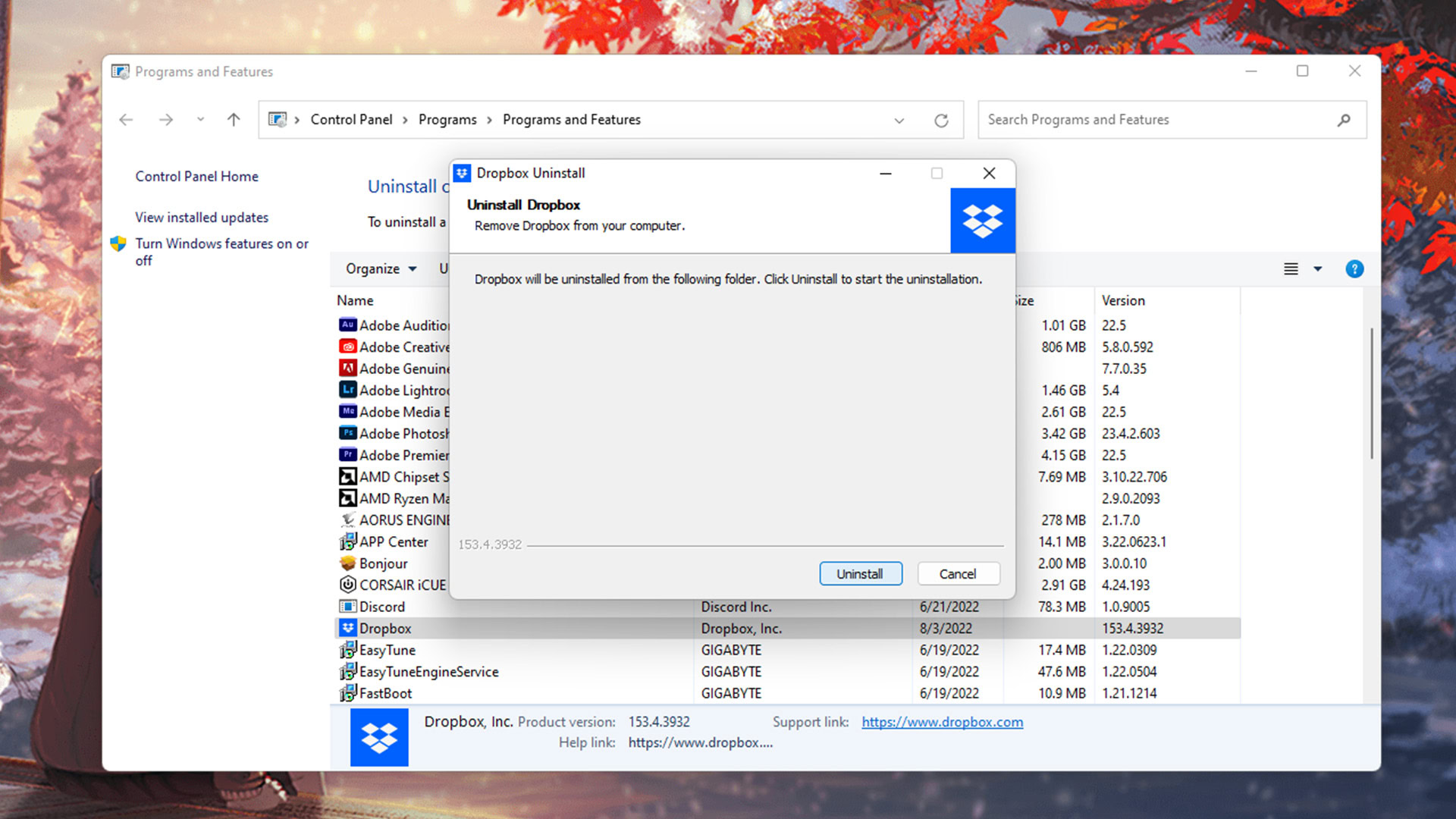Image resolution: width=1456 pixels, height=819 pixels.
Task: Click the CORSAIR iCUE icon in list
Action: pos(347,584)
